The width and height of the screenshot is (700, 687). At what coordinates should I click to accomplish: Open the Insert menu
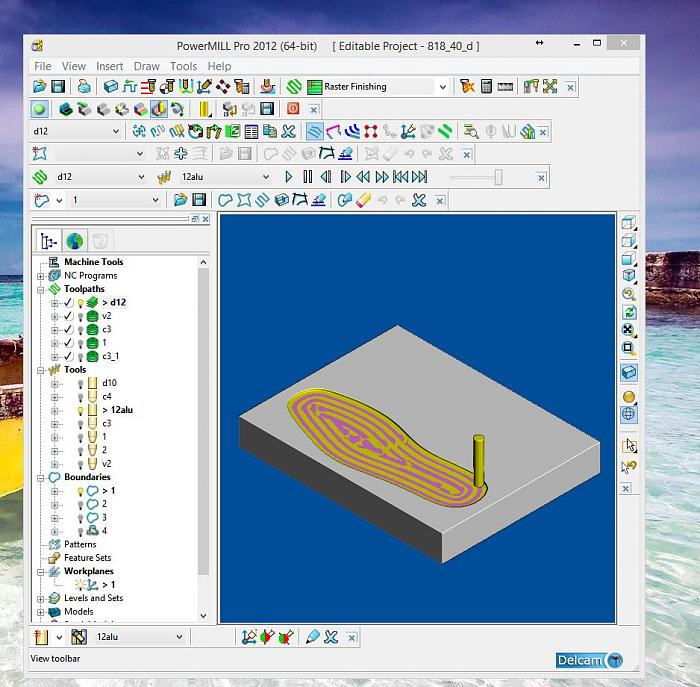tap(109, 67)
